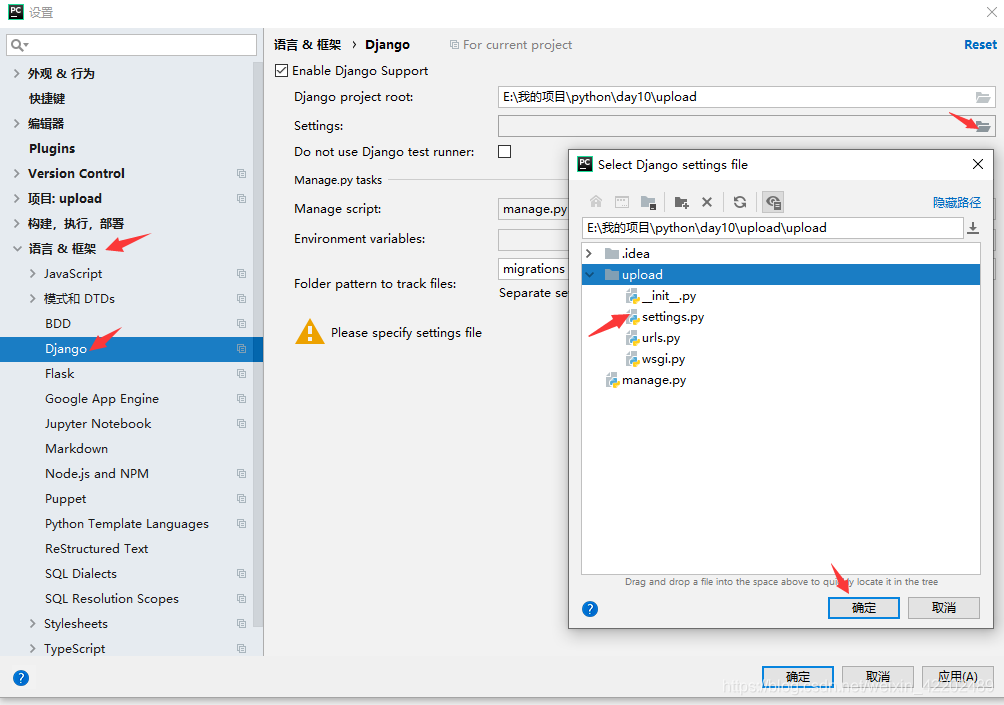1004x705 pixels.
Task: Collapse upload folder in file tree
Action: click(x=589, y=275)
